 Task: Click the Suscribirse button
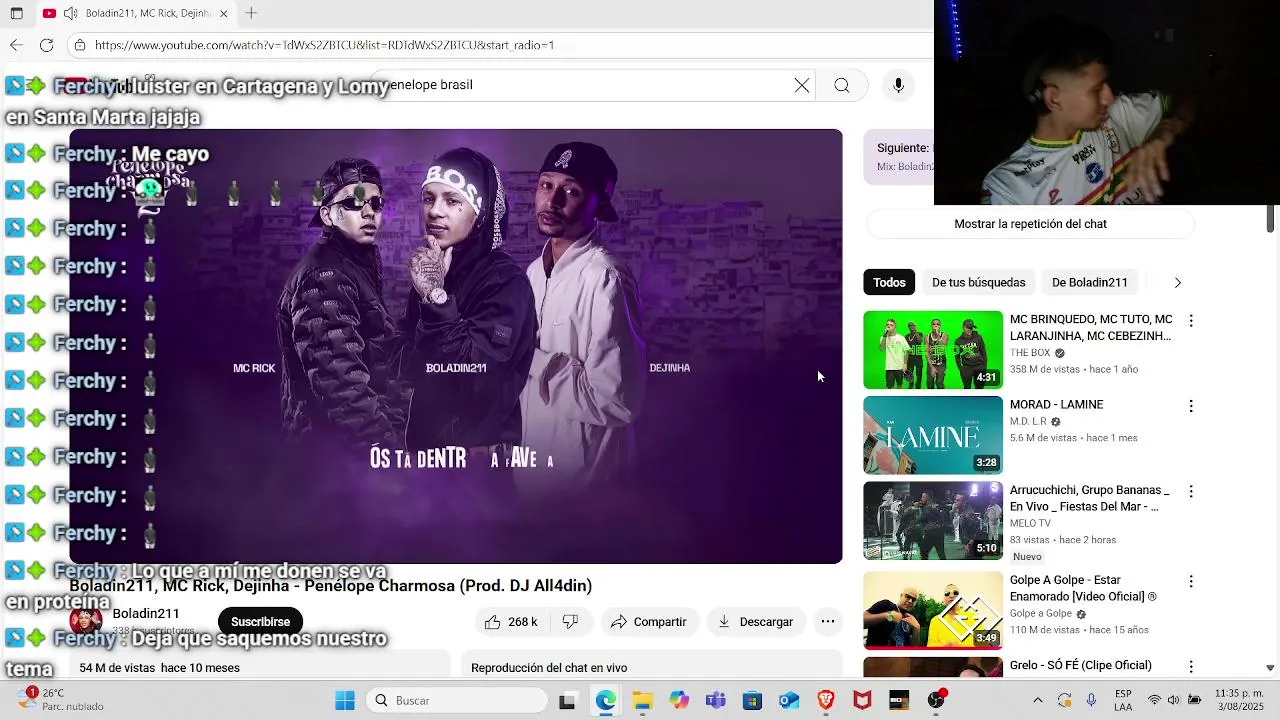[260, 622]
